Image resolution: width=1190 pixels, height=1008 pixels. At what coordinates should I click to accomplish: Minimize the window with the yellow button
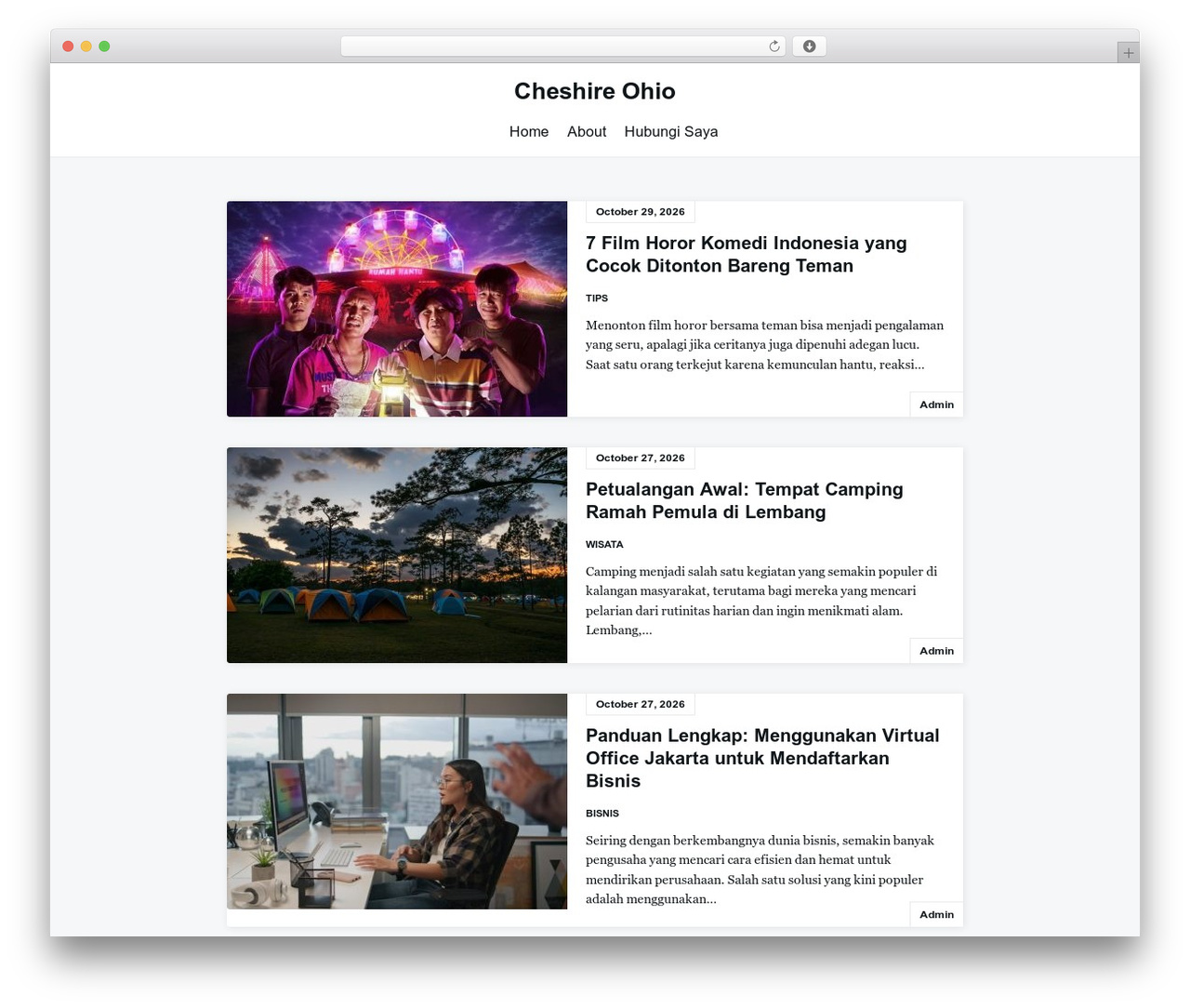pyautogui.click(x=86, y=46)
